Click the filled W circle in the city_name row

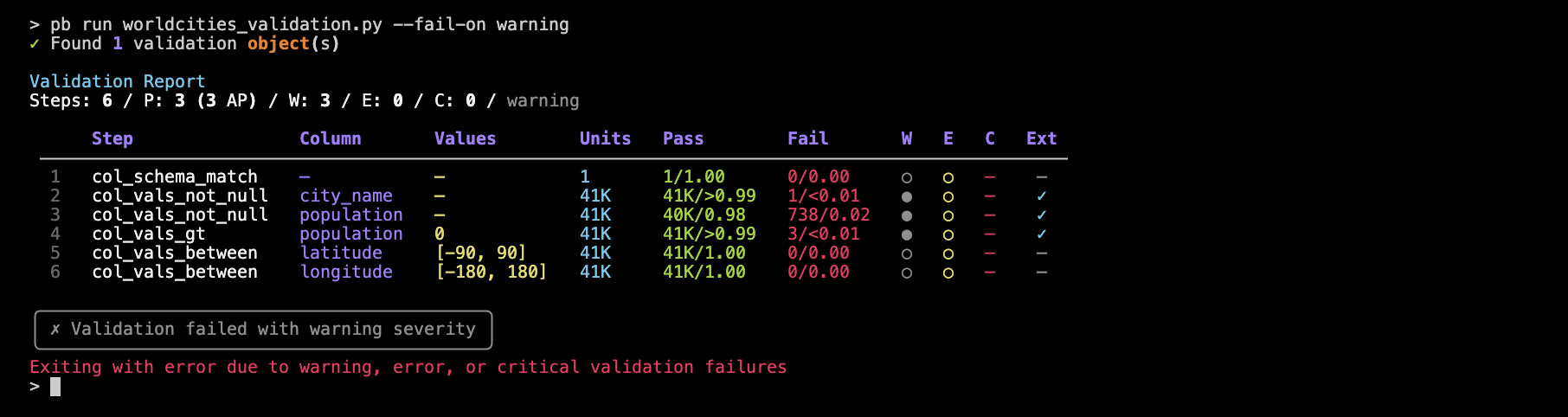907,196
